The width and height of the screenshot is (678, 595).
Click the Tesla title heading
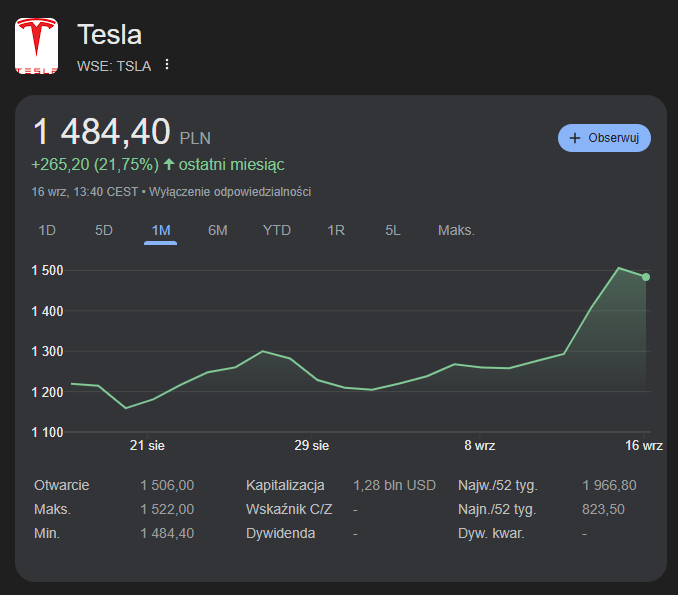110,35
